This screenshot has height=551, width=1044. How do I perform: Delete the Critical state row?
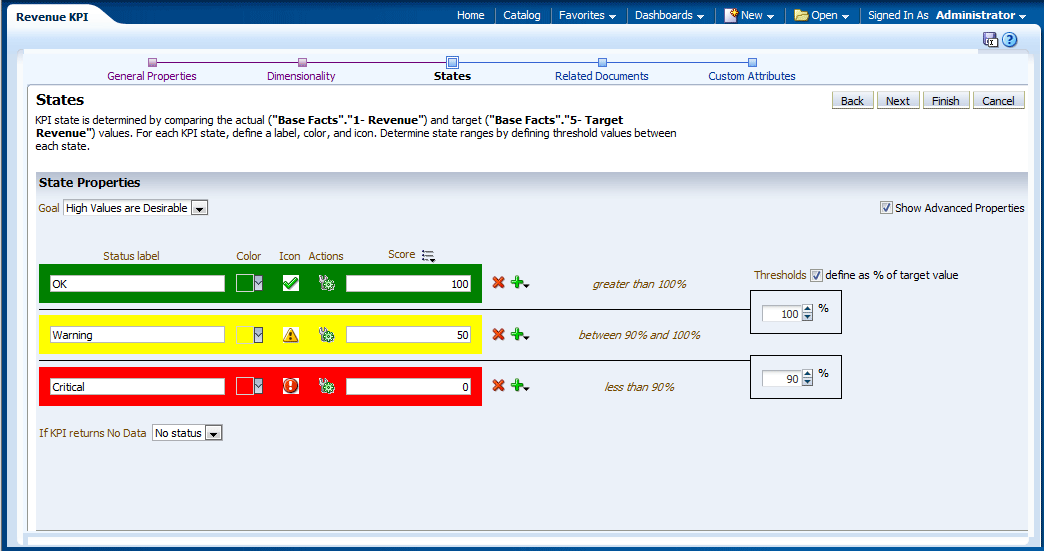(x=498, y=386)
